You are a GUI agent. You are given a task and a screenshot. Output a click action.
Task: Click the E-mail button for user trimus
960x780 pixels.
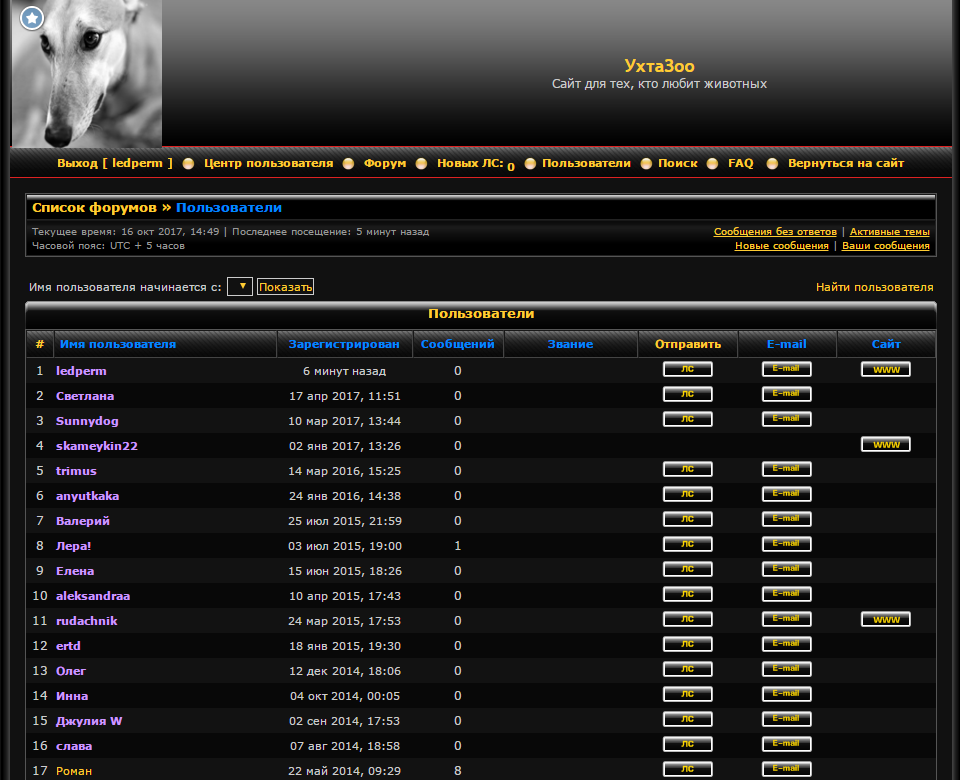(786, 469)
